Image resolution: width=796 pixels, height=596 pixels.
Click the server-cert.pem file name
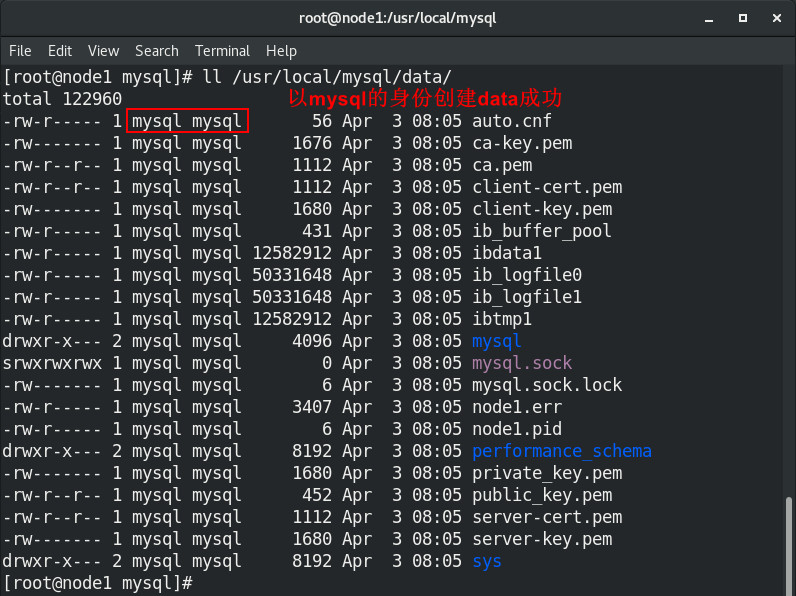[547, 517]
